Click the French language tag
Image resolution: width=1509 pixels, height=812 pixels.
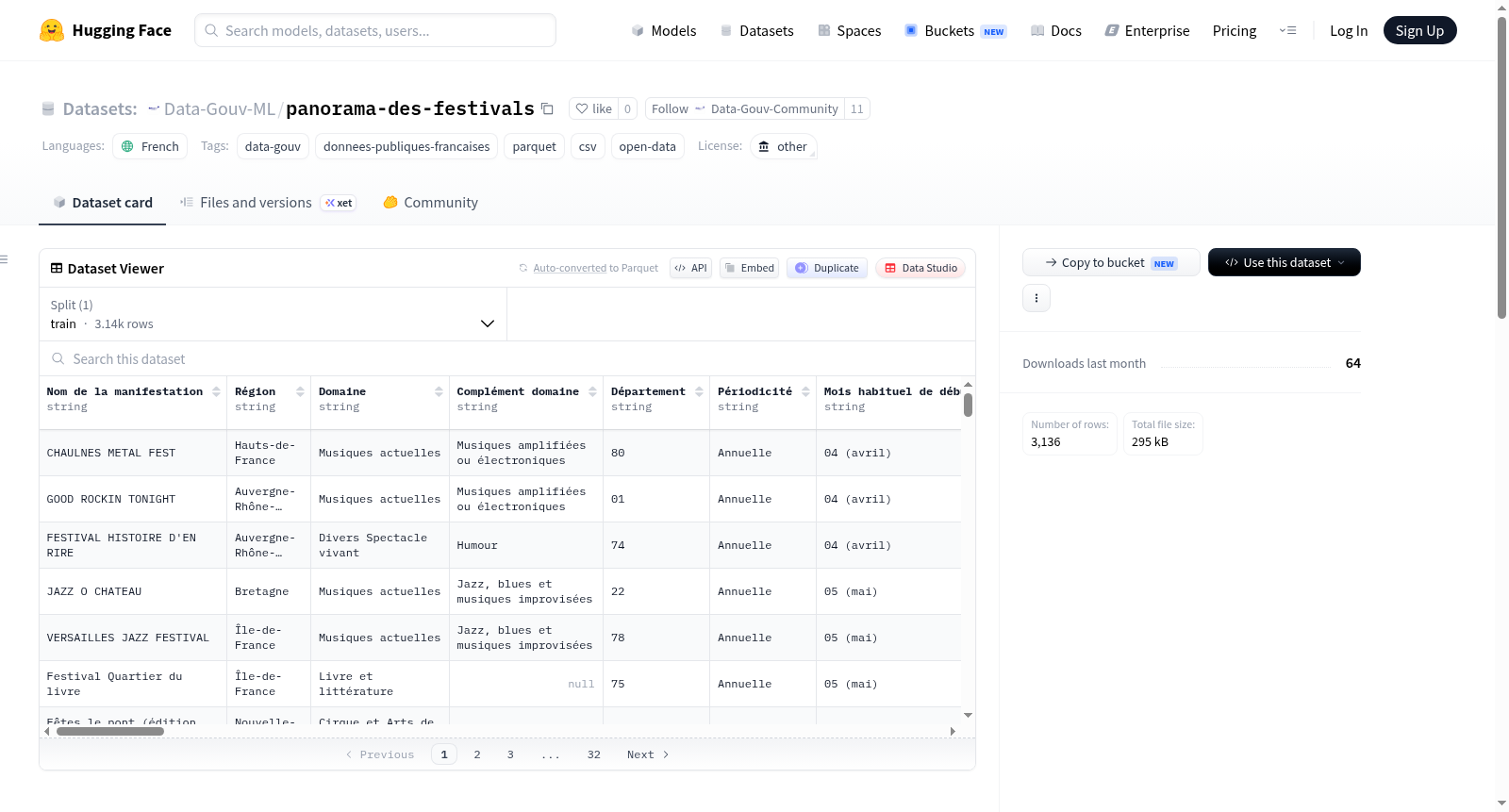click(x=150, y=146)
